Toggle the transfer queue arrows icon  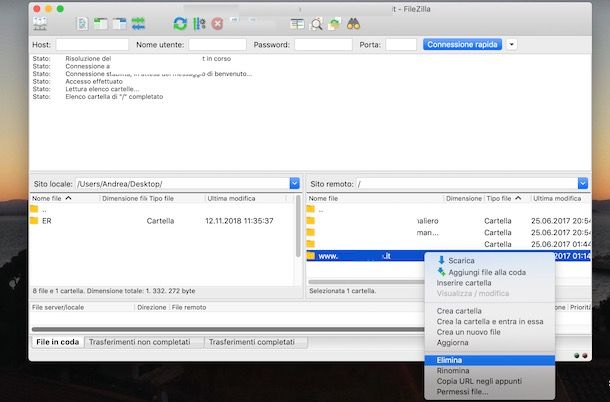tap(138, 24)
